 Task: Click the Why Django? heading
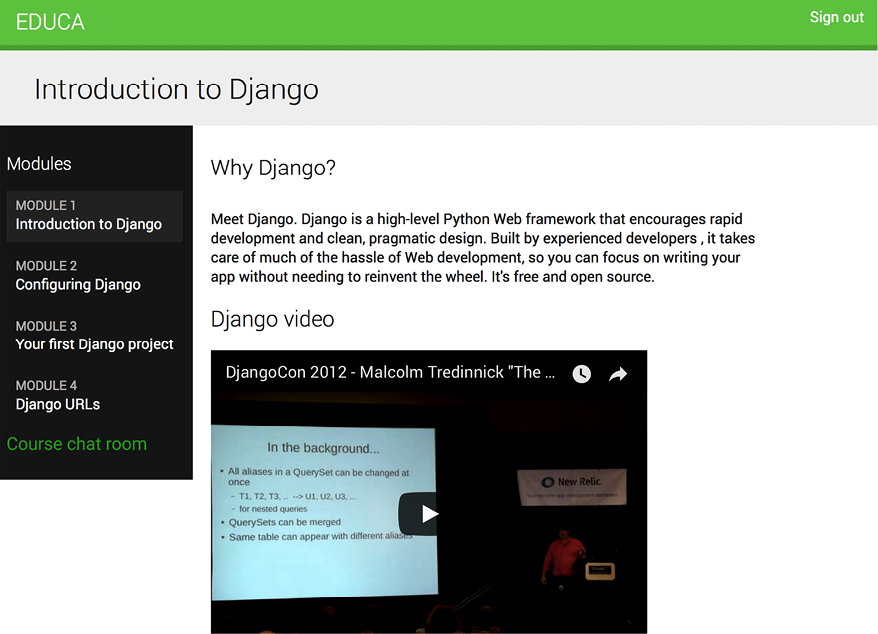point(273,168)
